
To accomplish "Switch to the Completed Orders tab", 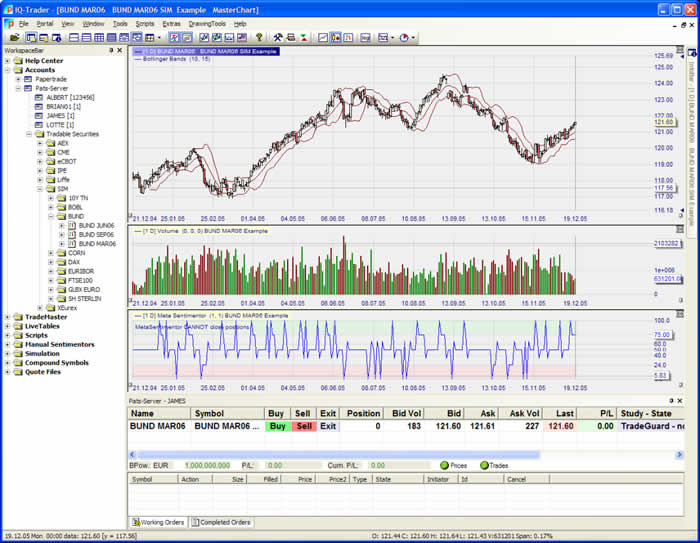I will pos(221,522).
